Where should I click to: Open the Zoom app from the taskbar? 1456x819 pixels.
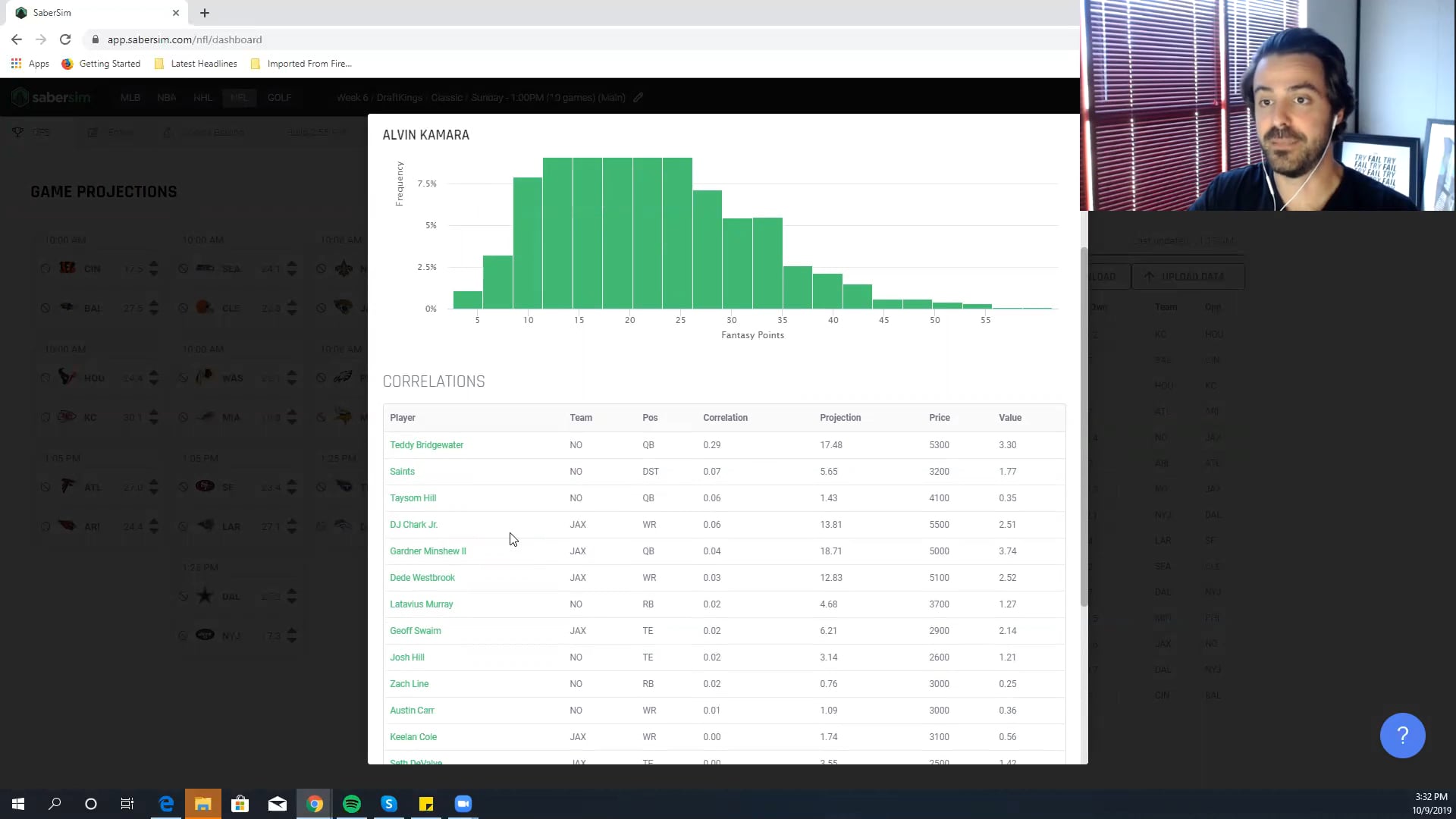[463, 803]
